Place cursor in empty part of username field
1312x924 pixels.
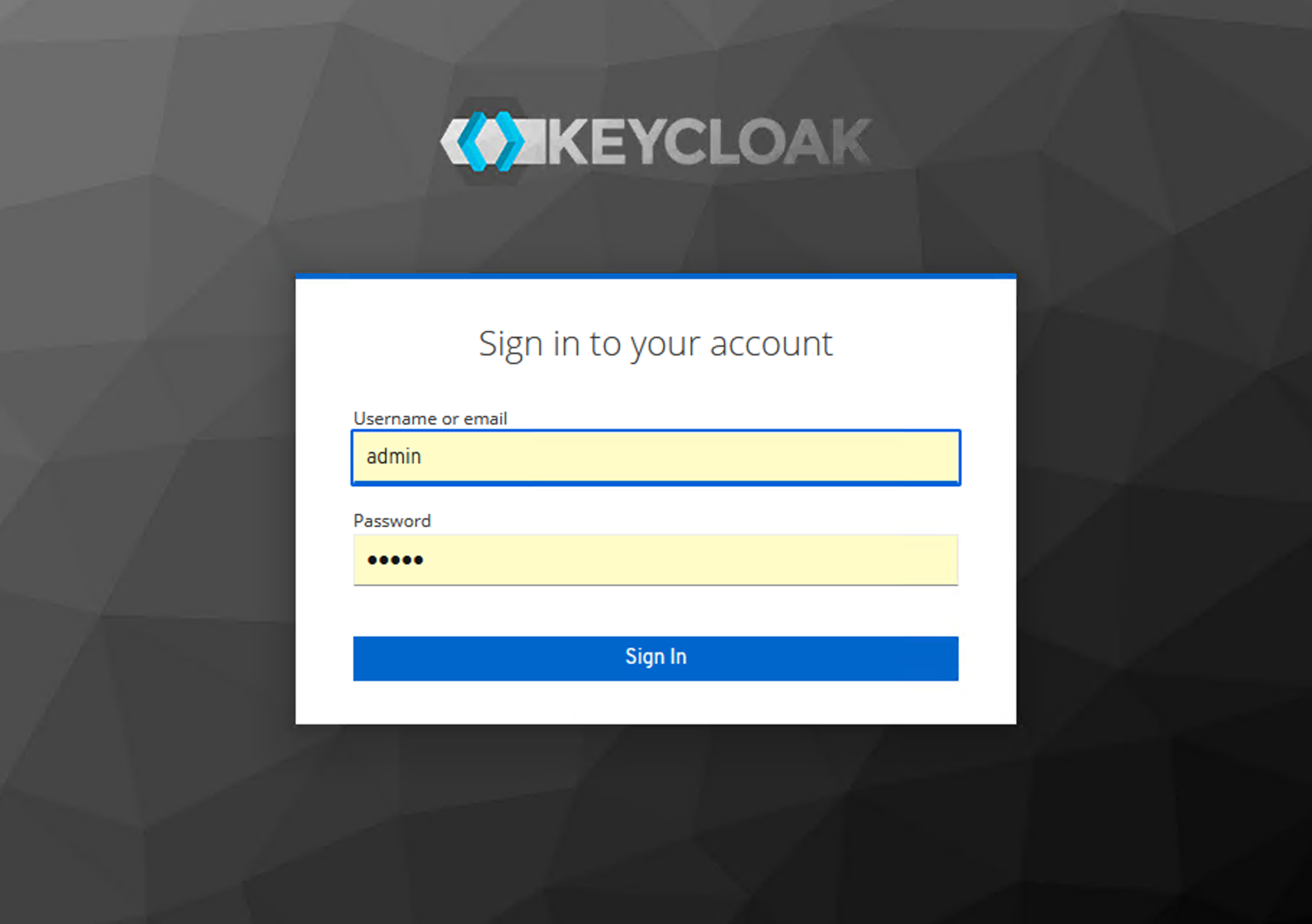tap(691, 457)
